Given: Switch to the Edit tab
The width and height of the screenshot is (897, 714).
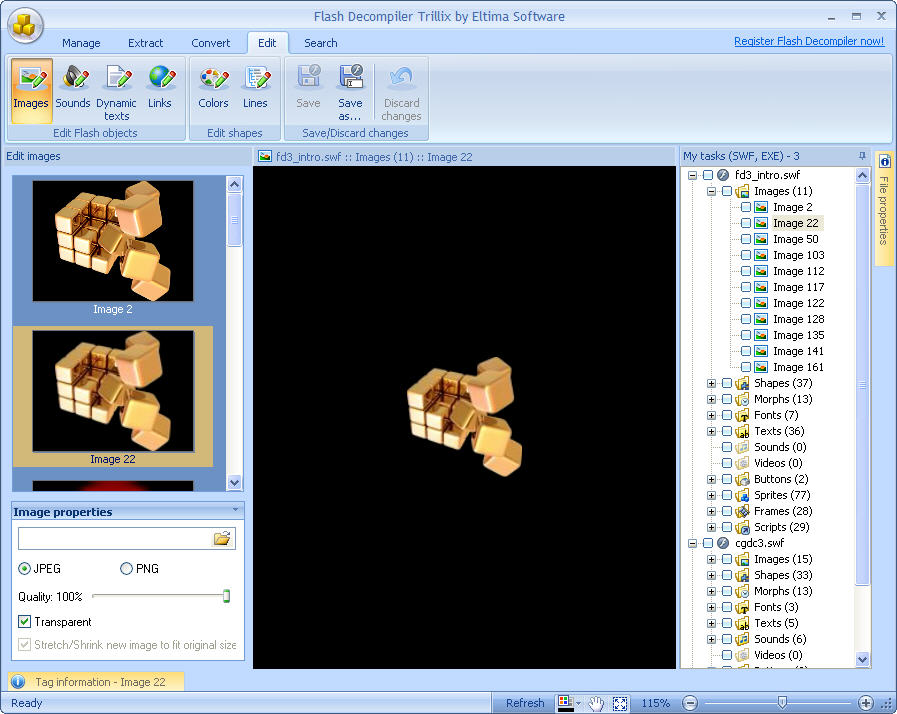Looking at the screenshot, I should click(x=267, y=43).
